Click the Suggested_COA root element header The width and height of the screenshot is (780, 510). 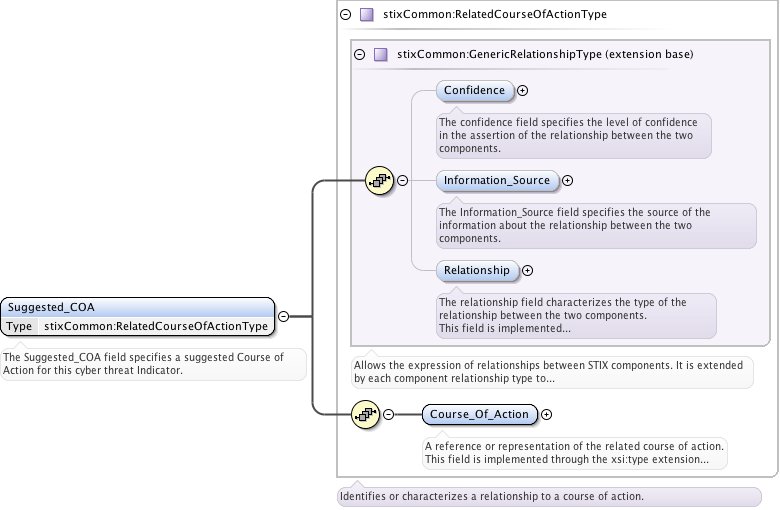coord(137,307)
